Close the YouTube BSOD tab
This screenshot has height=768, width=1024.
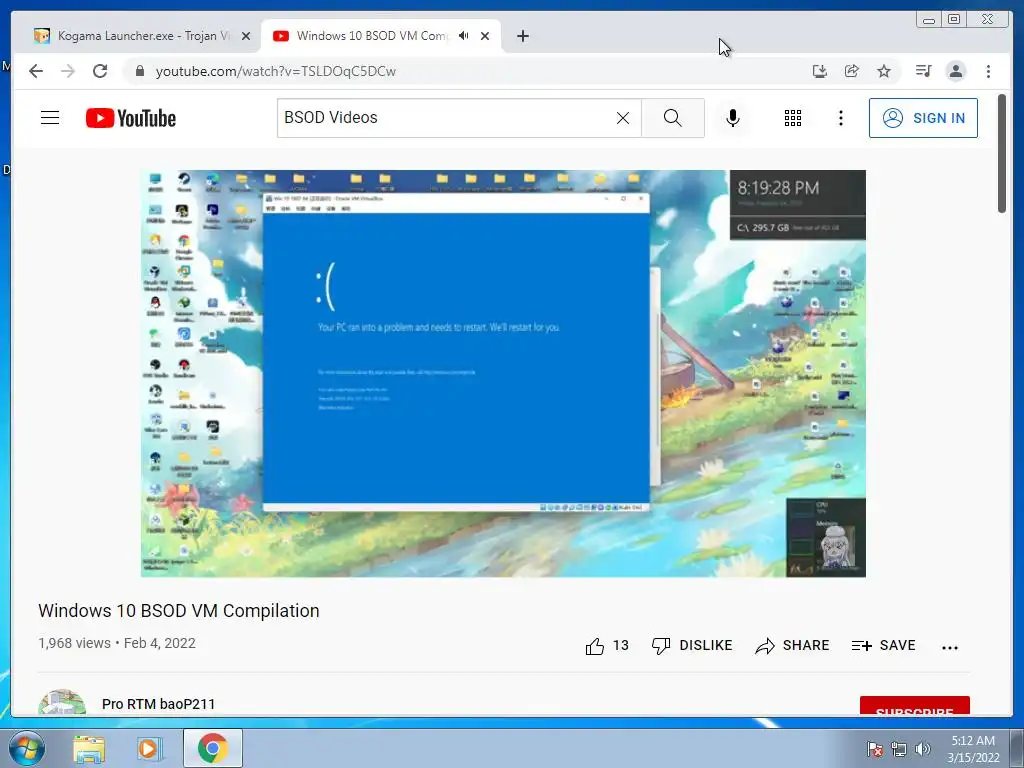(x=485, y=36)
